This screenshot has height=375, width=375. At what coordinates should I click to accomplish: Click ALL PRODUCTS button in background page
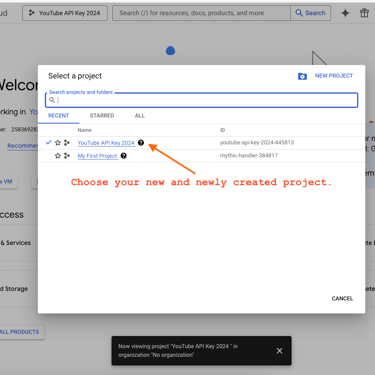click(20, 332)
